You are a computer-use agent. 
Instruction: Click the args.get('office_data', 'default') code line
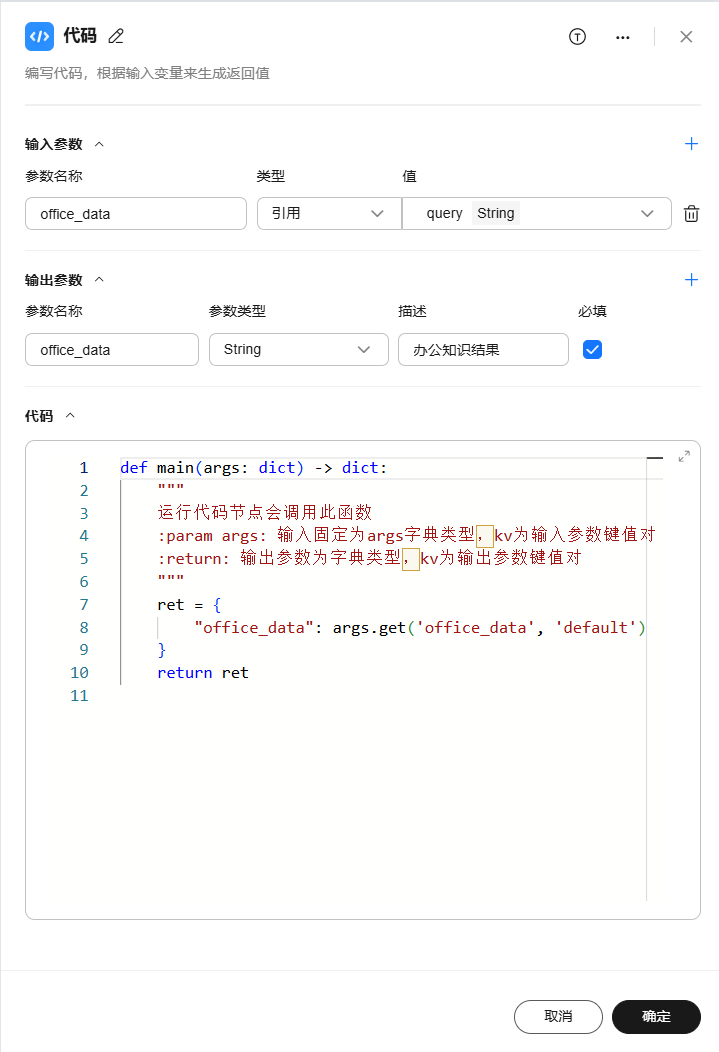[x=420, y=628]
